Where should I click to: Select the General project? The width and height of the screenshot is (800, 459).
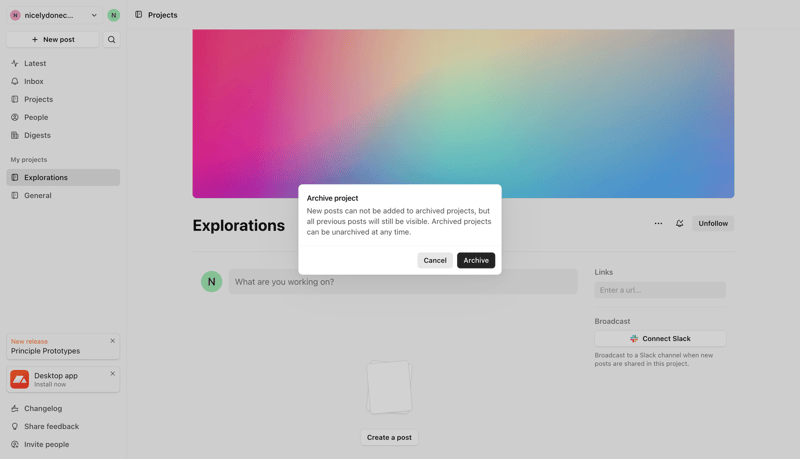click(x=38, y=196)
